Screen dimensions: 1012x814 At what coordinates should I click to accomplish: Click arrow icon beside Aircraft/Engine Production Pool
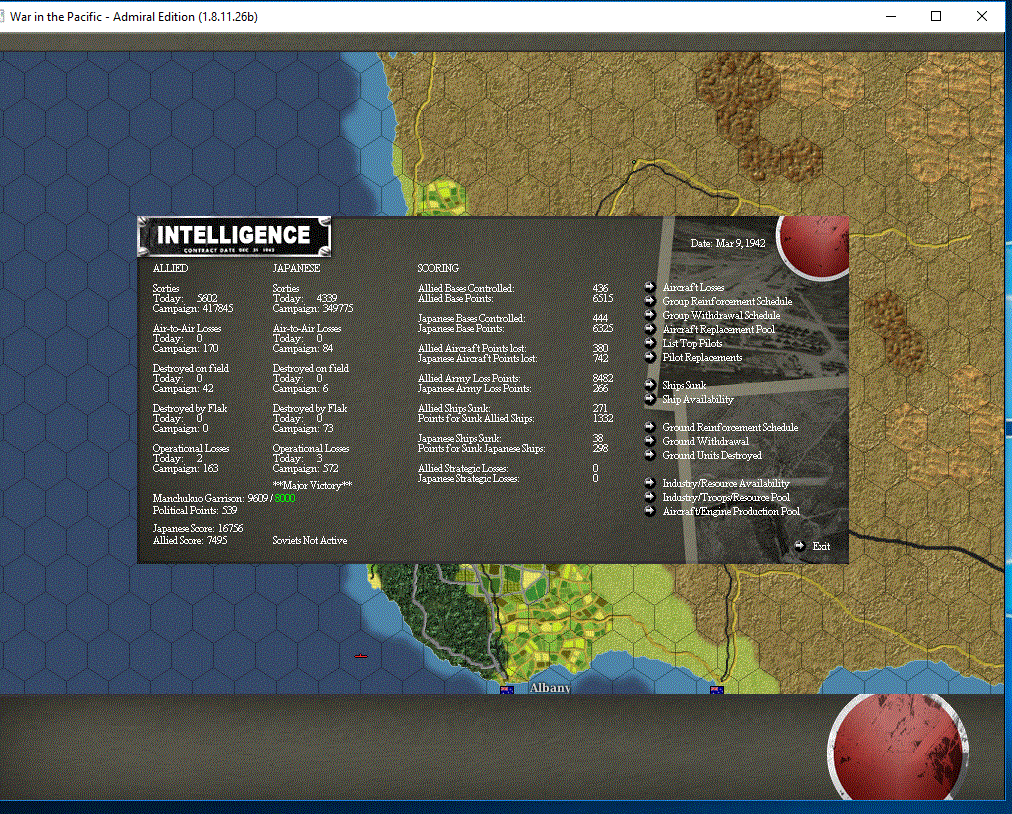[x=650, y=511]
